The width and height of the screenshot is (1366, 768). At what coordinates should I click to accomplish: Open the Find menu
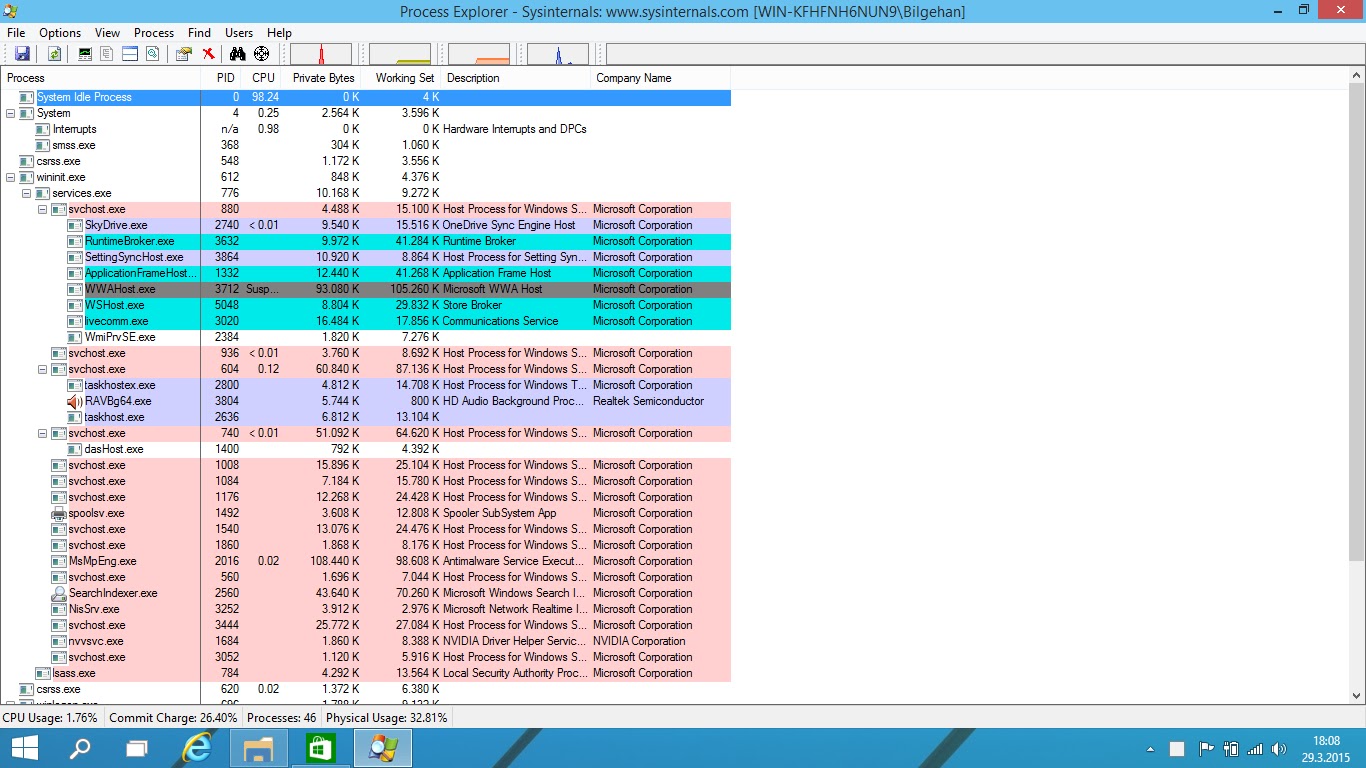(x=199, y=33)
